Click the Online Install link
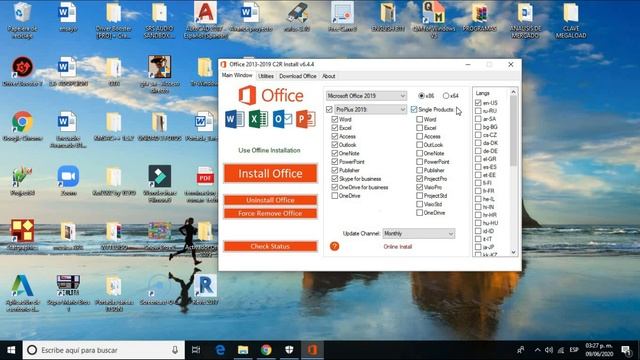Image resolution: width=640 pixels, height=360 pixels. pos(398,247)
